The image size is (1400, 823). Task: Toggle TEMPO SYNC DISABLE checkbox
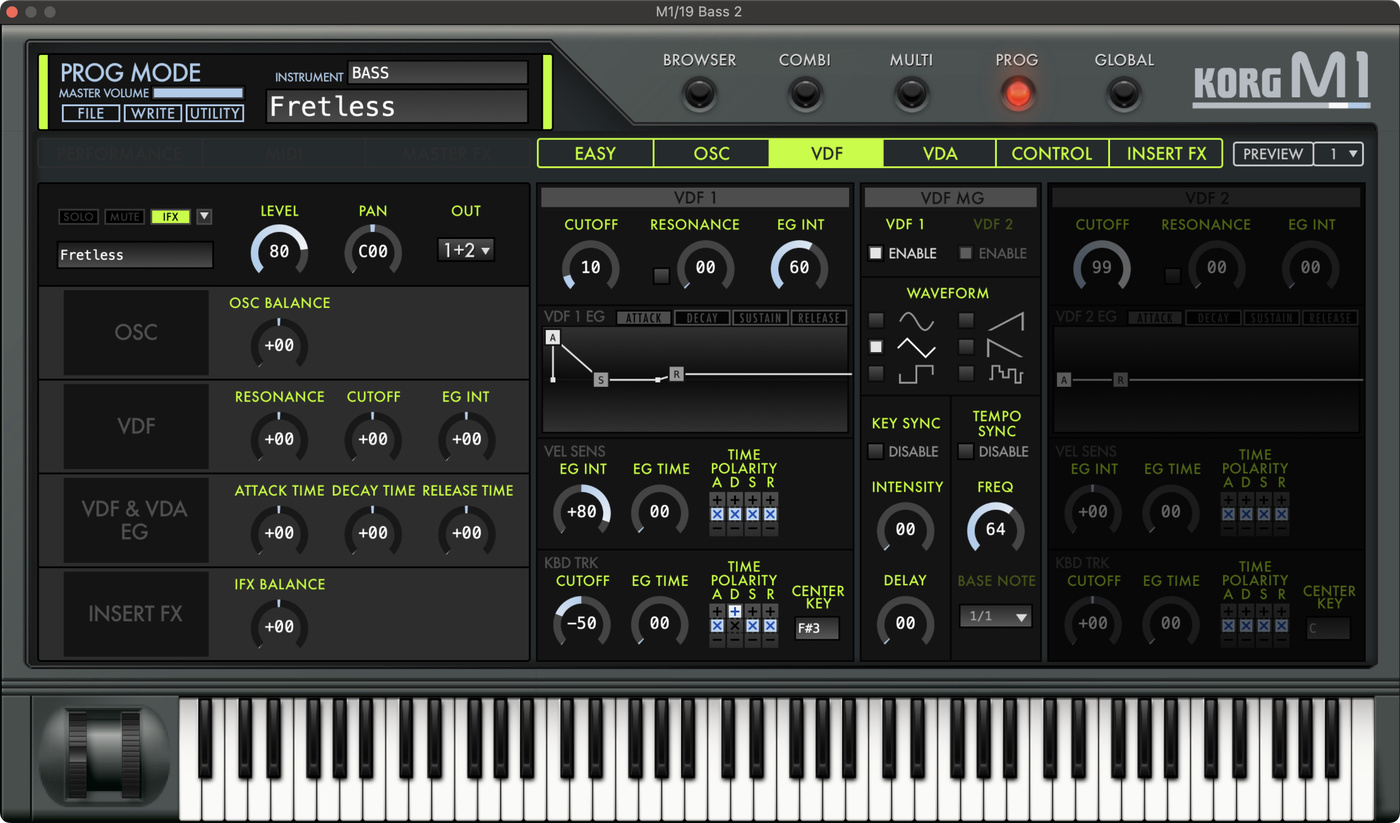965,451
